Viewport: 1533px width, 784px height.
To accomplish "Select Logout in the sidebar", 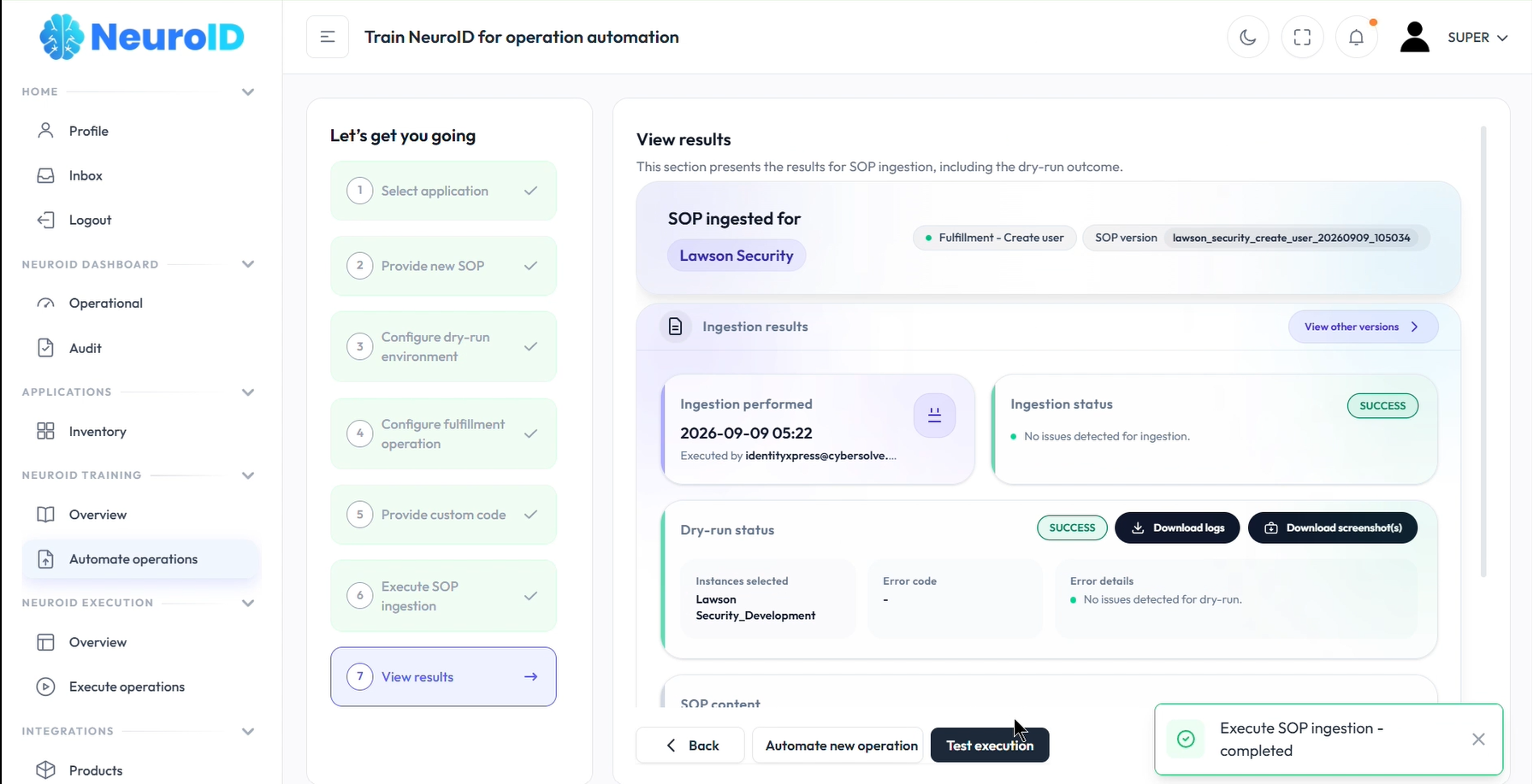I will pyautogui.click(x=141, y=220).
